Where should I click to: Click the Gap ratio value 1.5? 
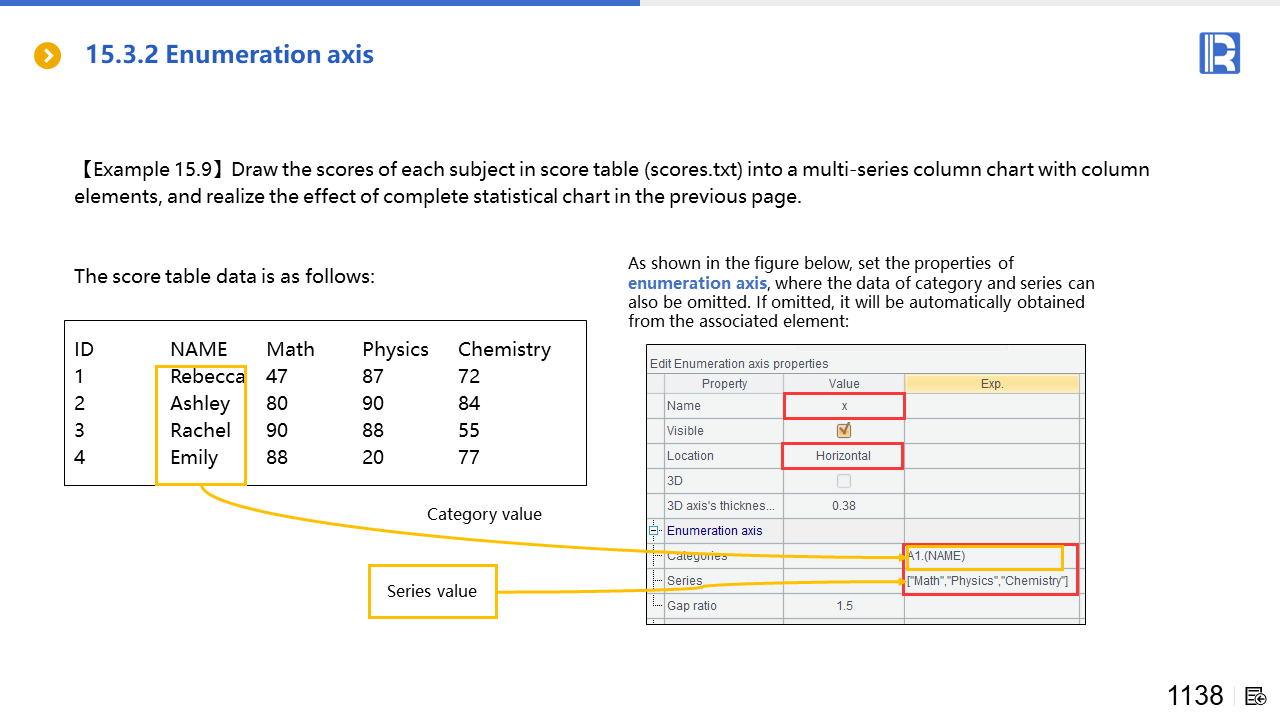[844, 606]
